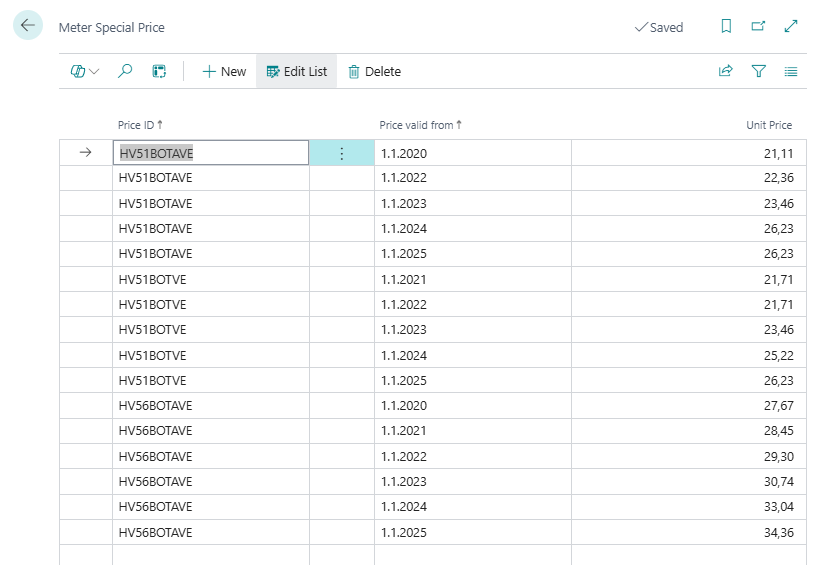This screenshot has width=827, height=565.
Task: Open page in new window icon
Action: click(758, 27)
